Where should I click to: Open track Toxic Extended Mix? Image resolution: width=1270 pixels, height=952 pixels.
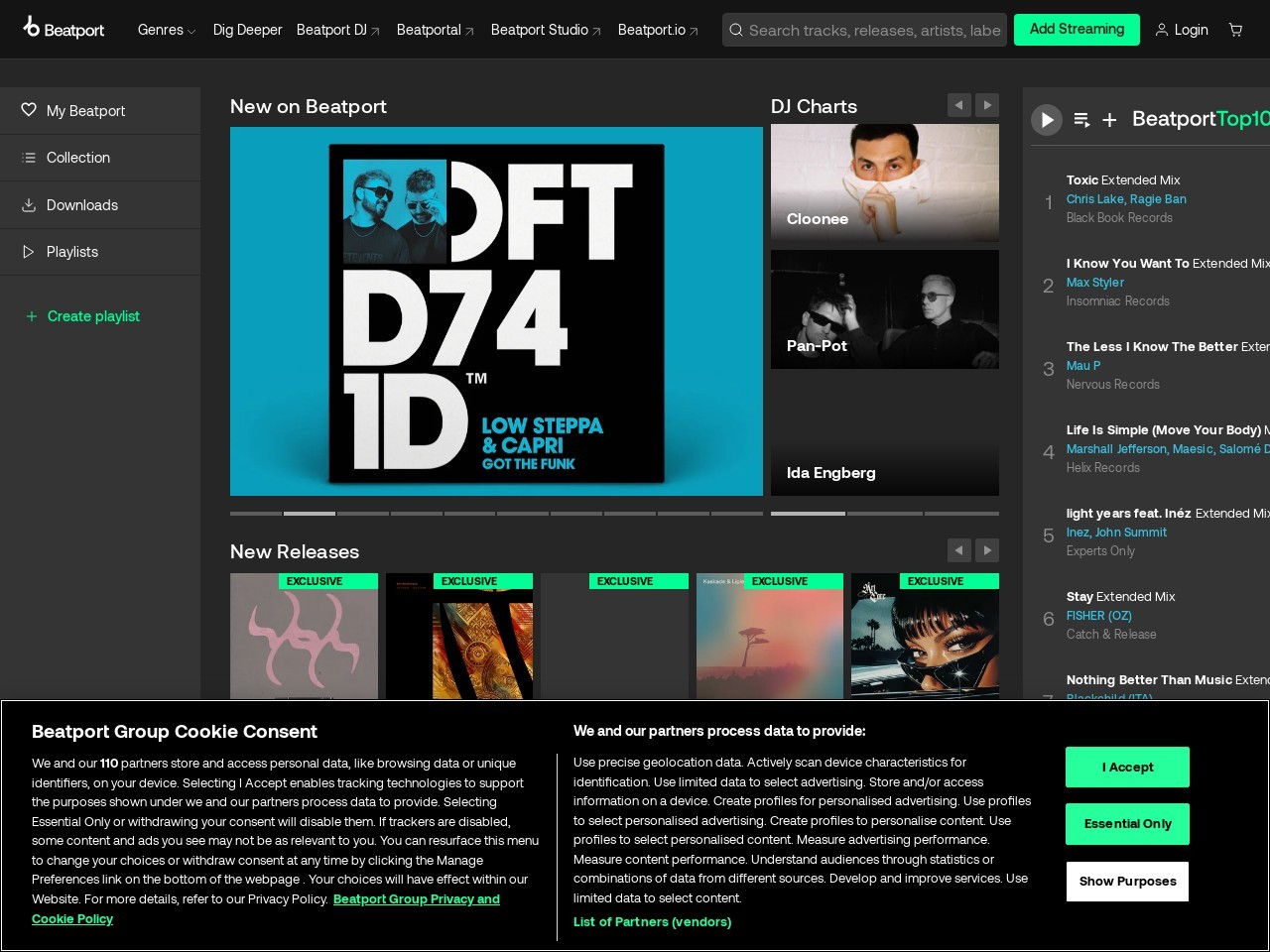coord(1123,180)
